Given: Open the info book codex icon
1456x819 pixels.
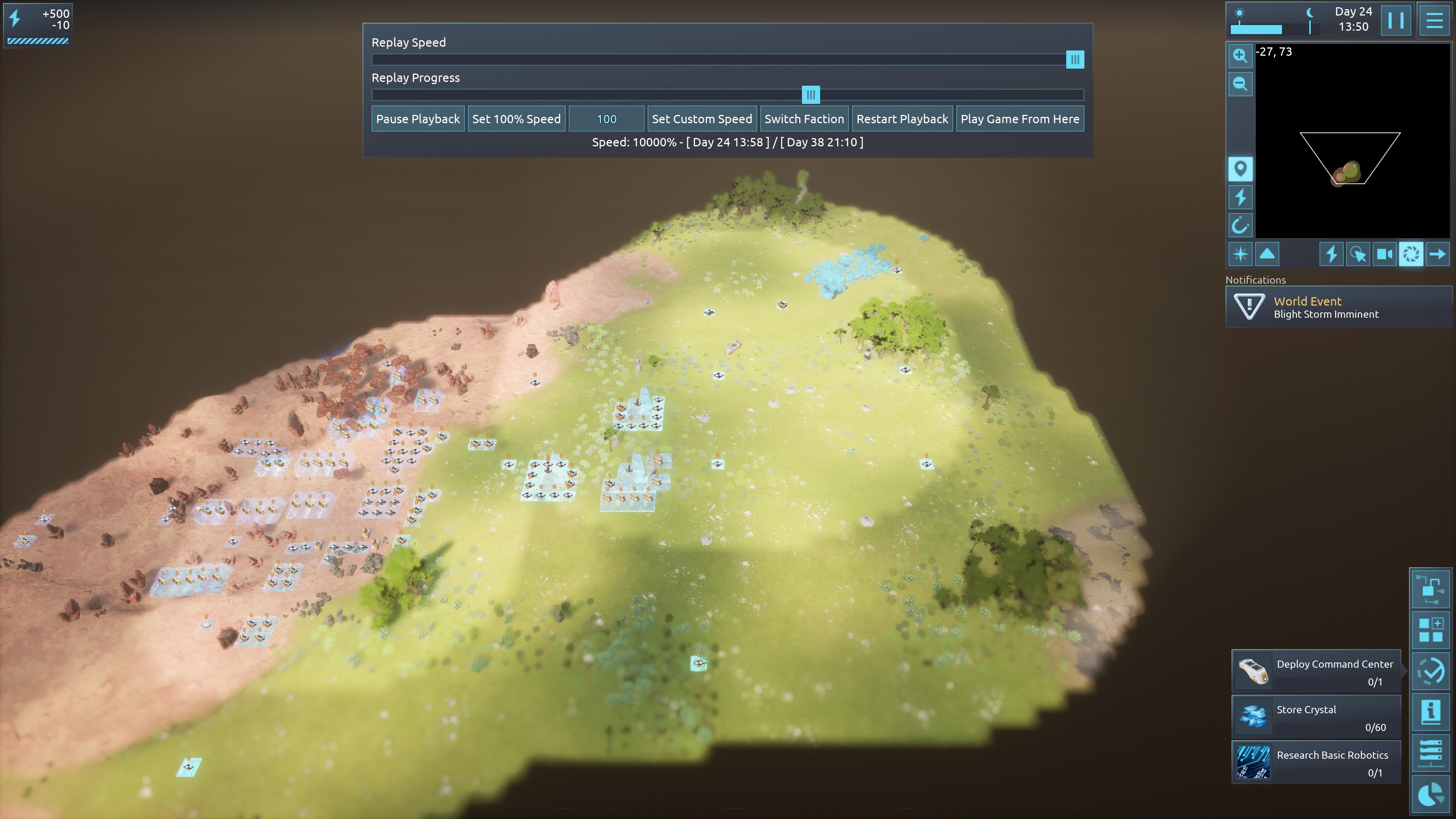Looking at the screenshot, I should point(1431,712).
